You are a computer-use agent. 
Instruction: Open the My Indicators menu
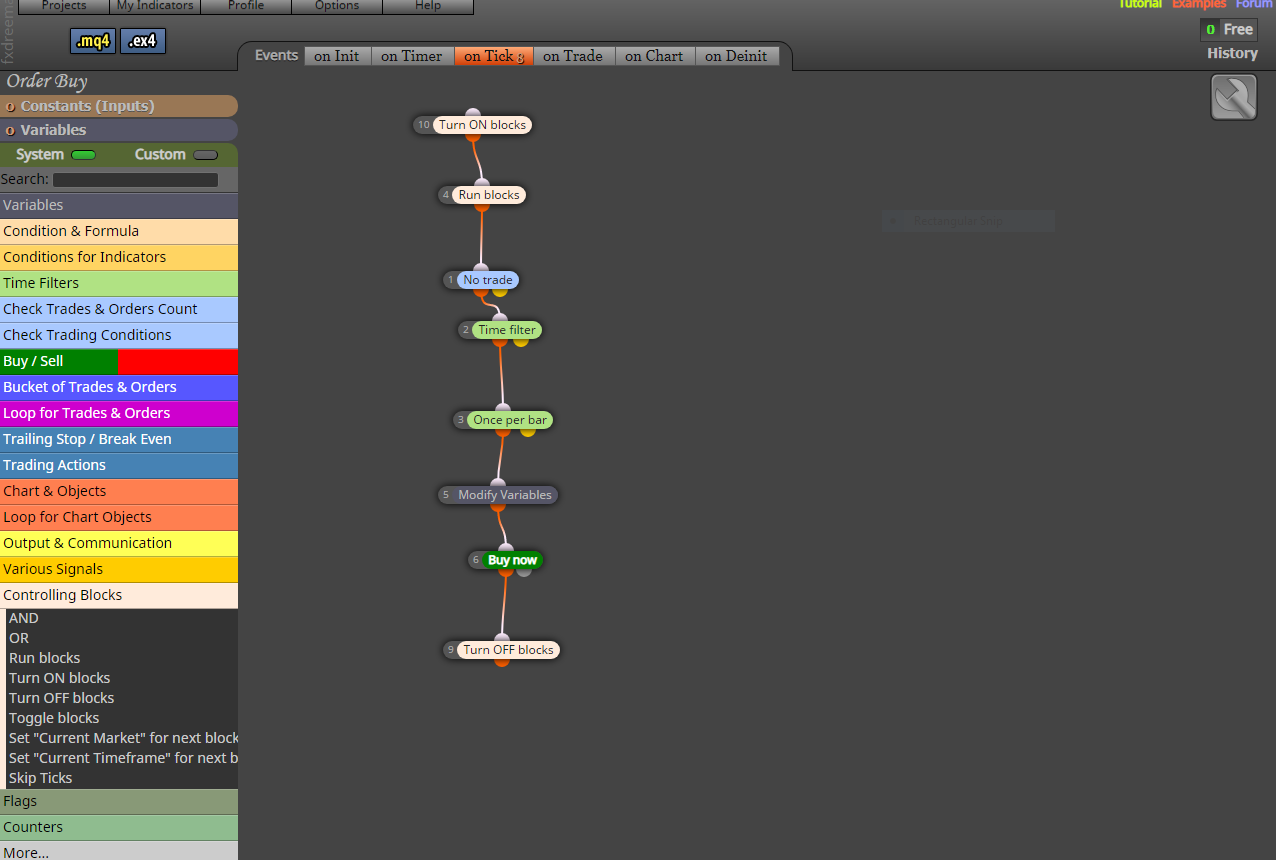coord(155,6)
